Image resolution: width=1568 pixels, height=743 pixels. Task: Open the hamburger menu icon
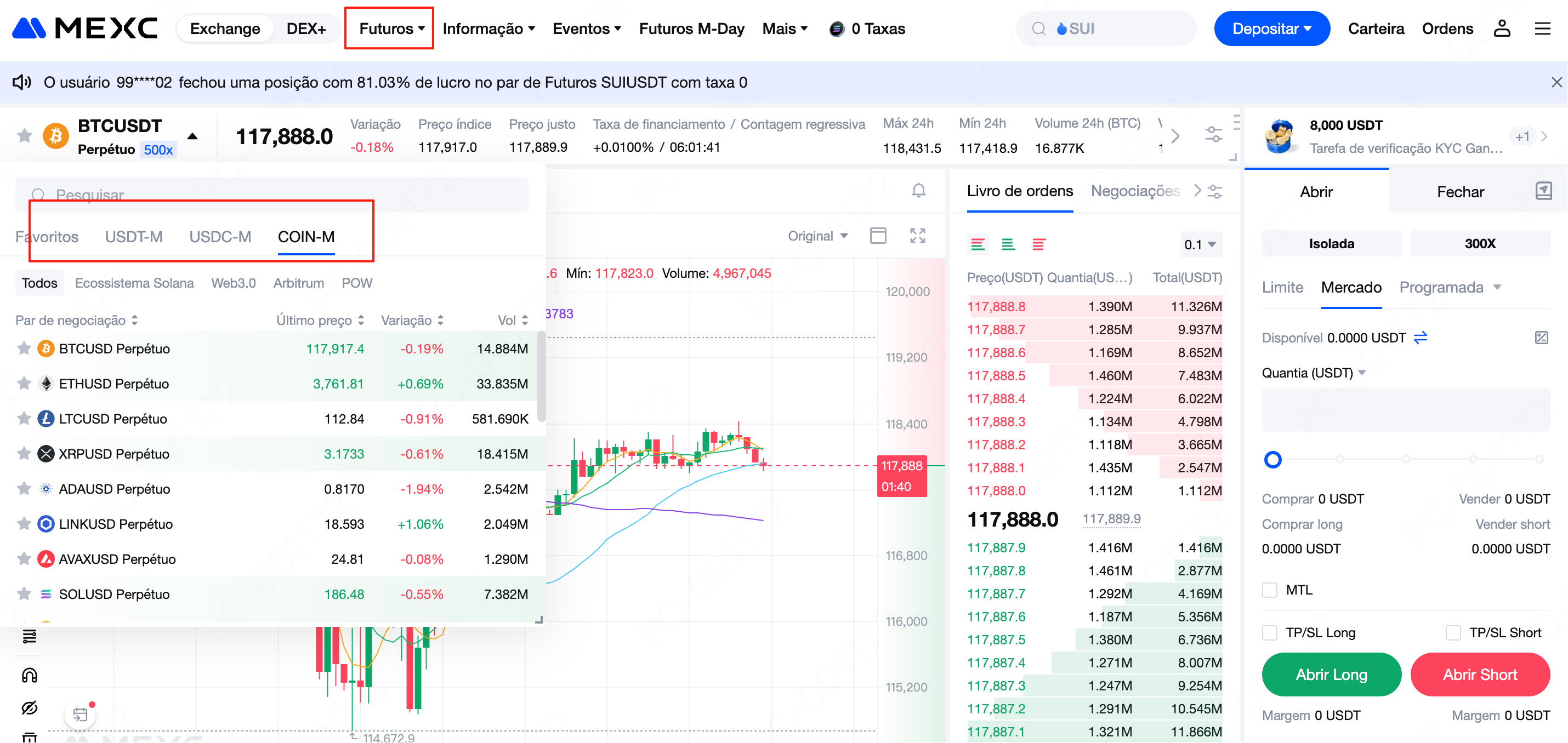(x=1542, y=28)
